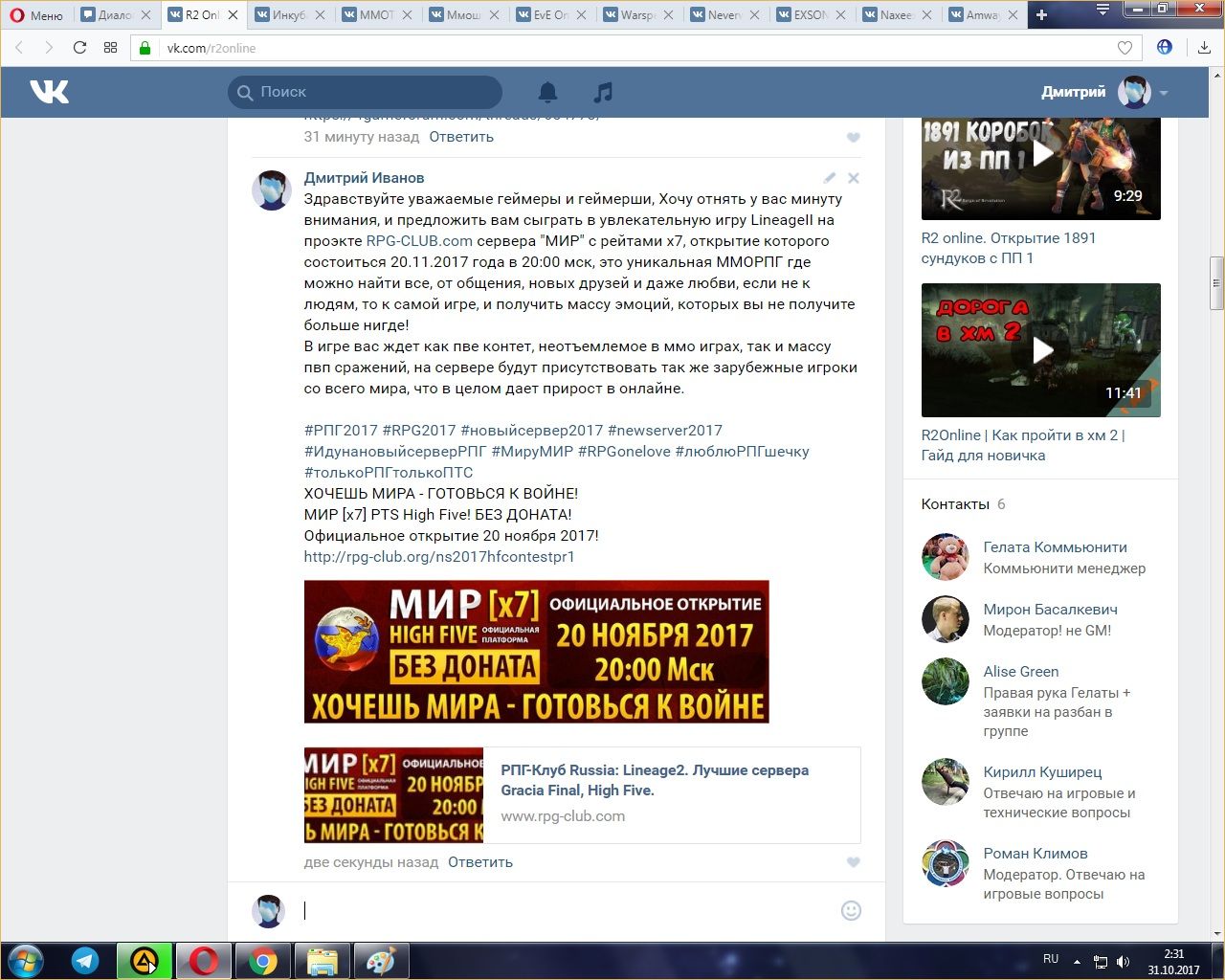Reload the page in Opera

point(79,48)
